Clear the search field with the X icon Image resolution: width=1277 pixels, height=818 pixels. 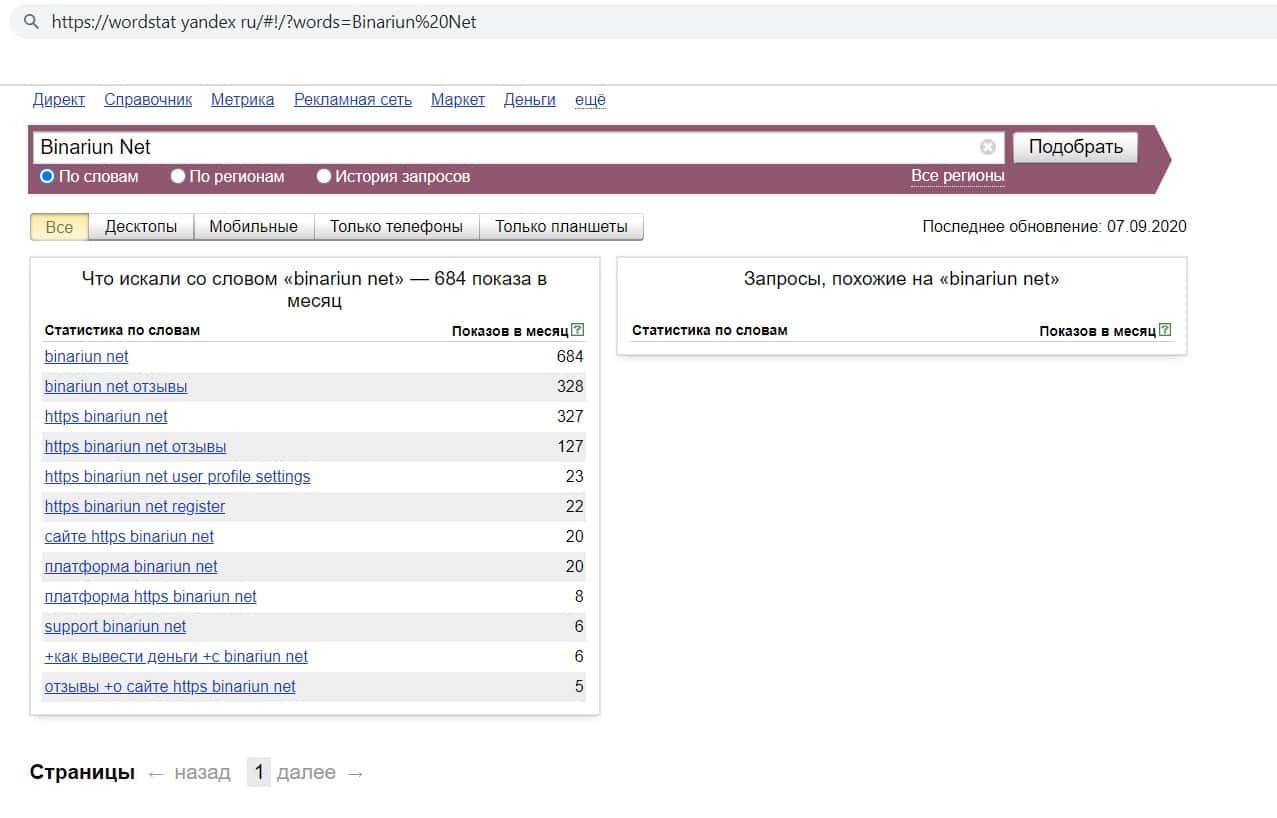click(x=988, y=147)
